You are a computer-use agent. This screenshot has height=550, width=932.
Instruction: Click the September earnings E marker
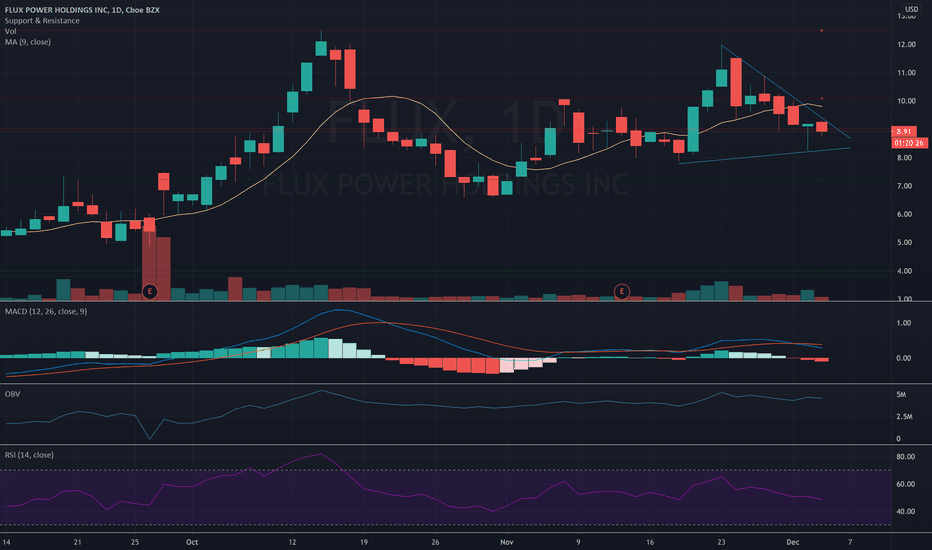click(150, 291)
